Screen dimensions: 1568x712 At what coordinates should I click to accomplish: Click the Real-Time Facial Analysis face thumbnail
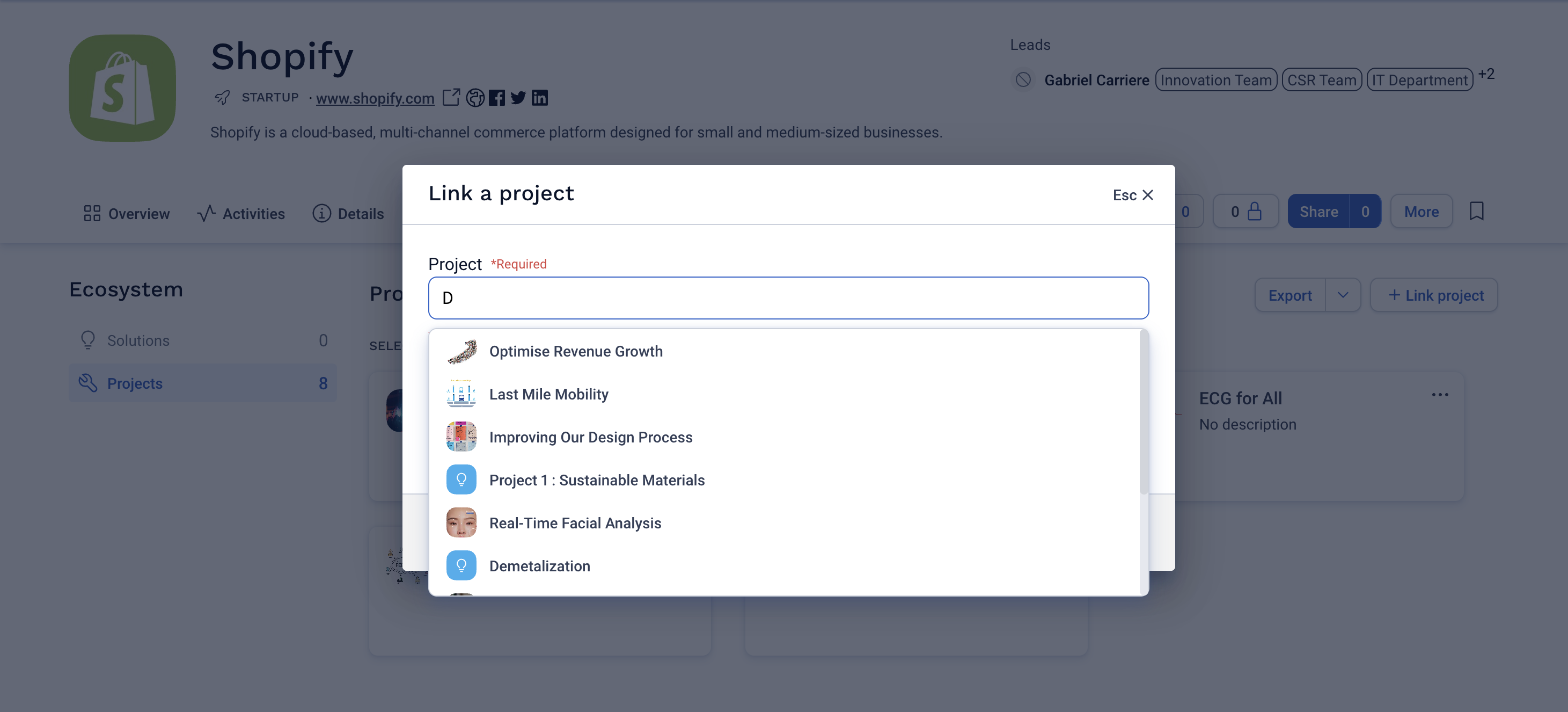[461, 522]
